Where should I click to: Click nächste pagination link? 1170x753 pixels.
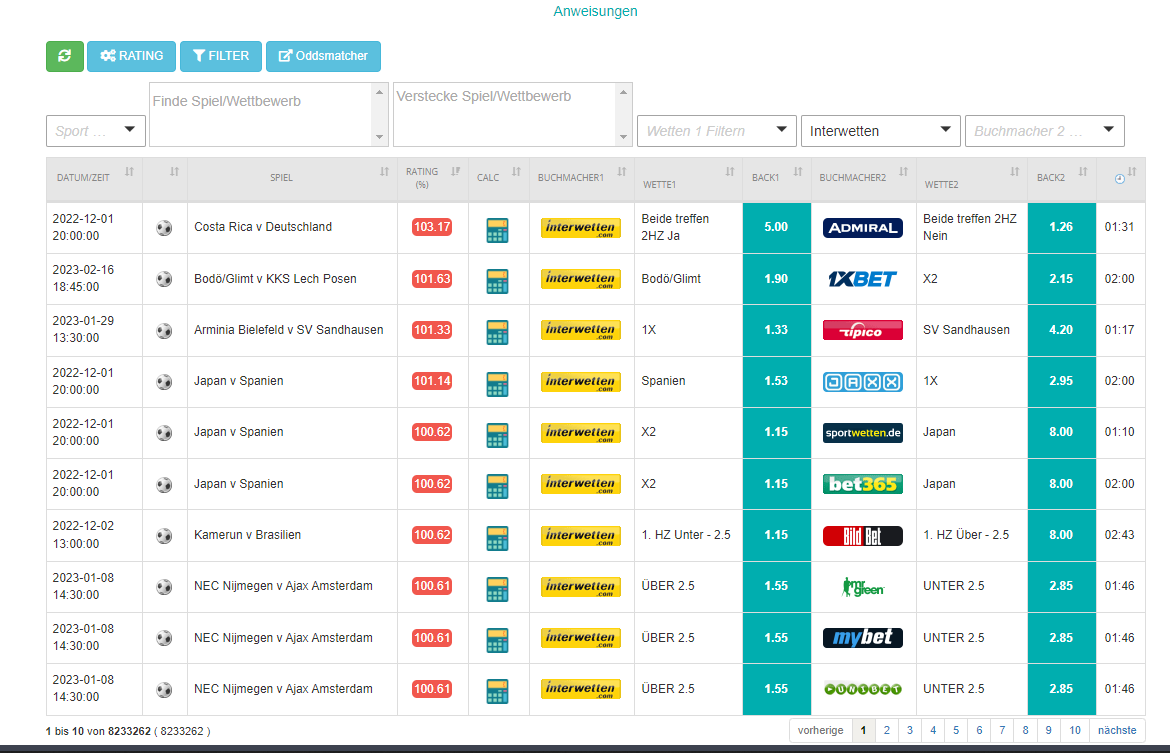[1117, 731]
